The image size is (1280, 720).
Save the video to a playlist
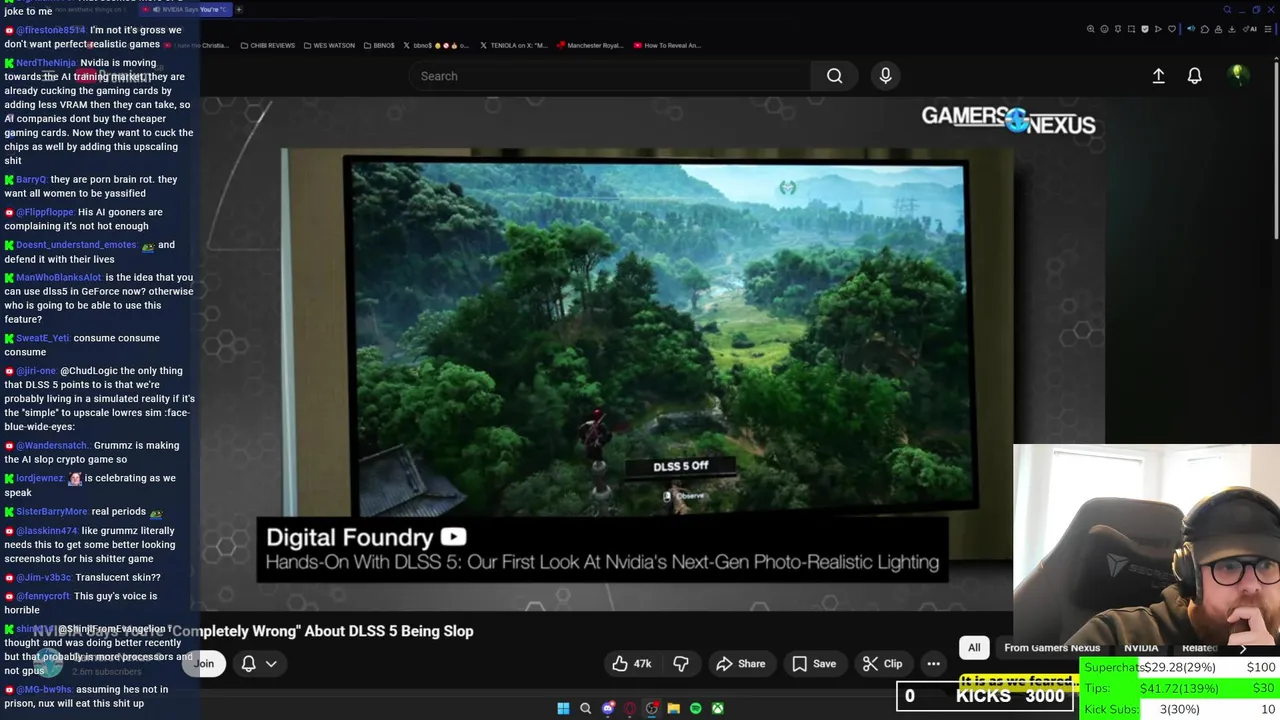tap(814, 663)
